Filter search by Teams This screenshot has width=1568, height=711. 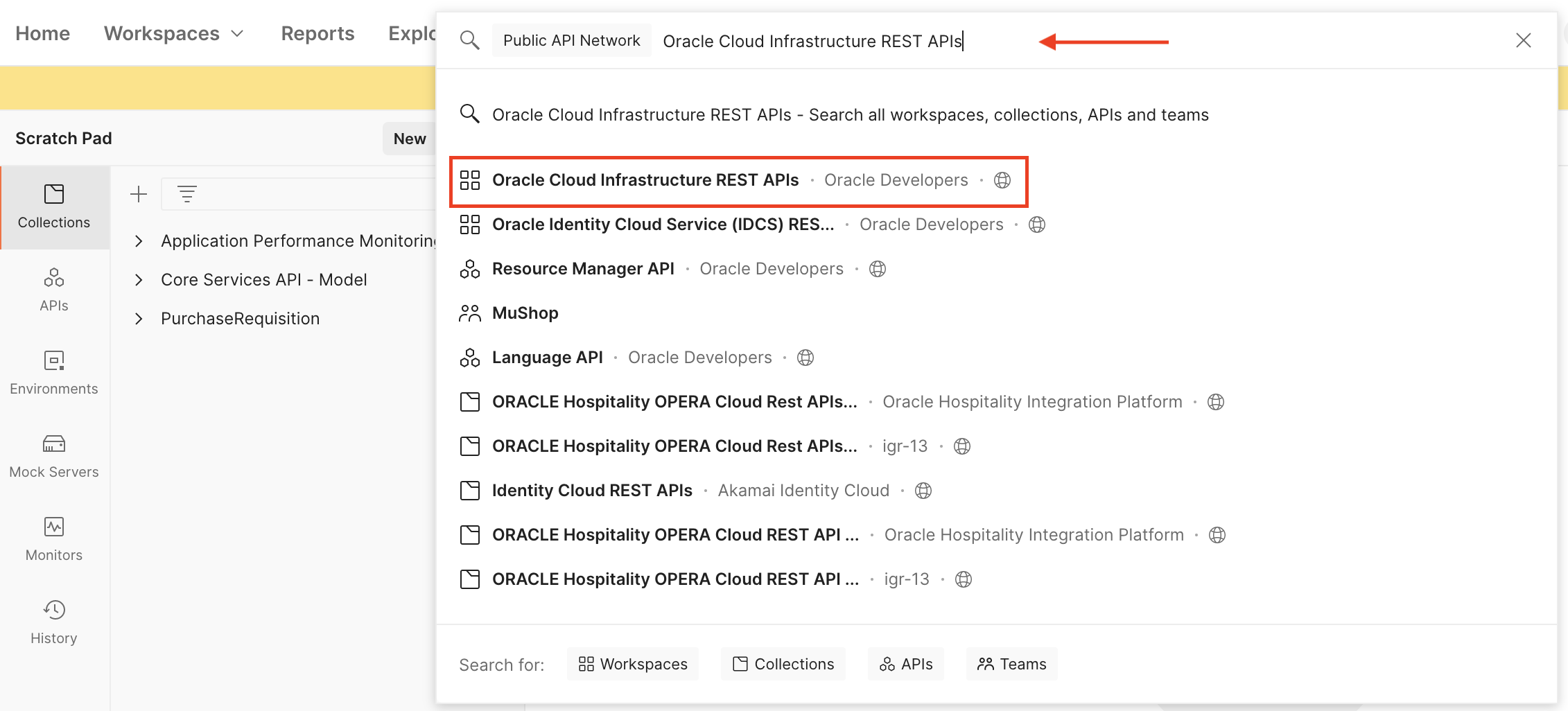1011,664
